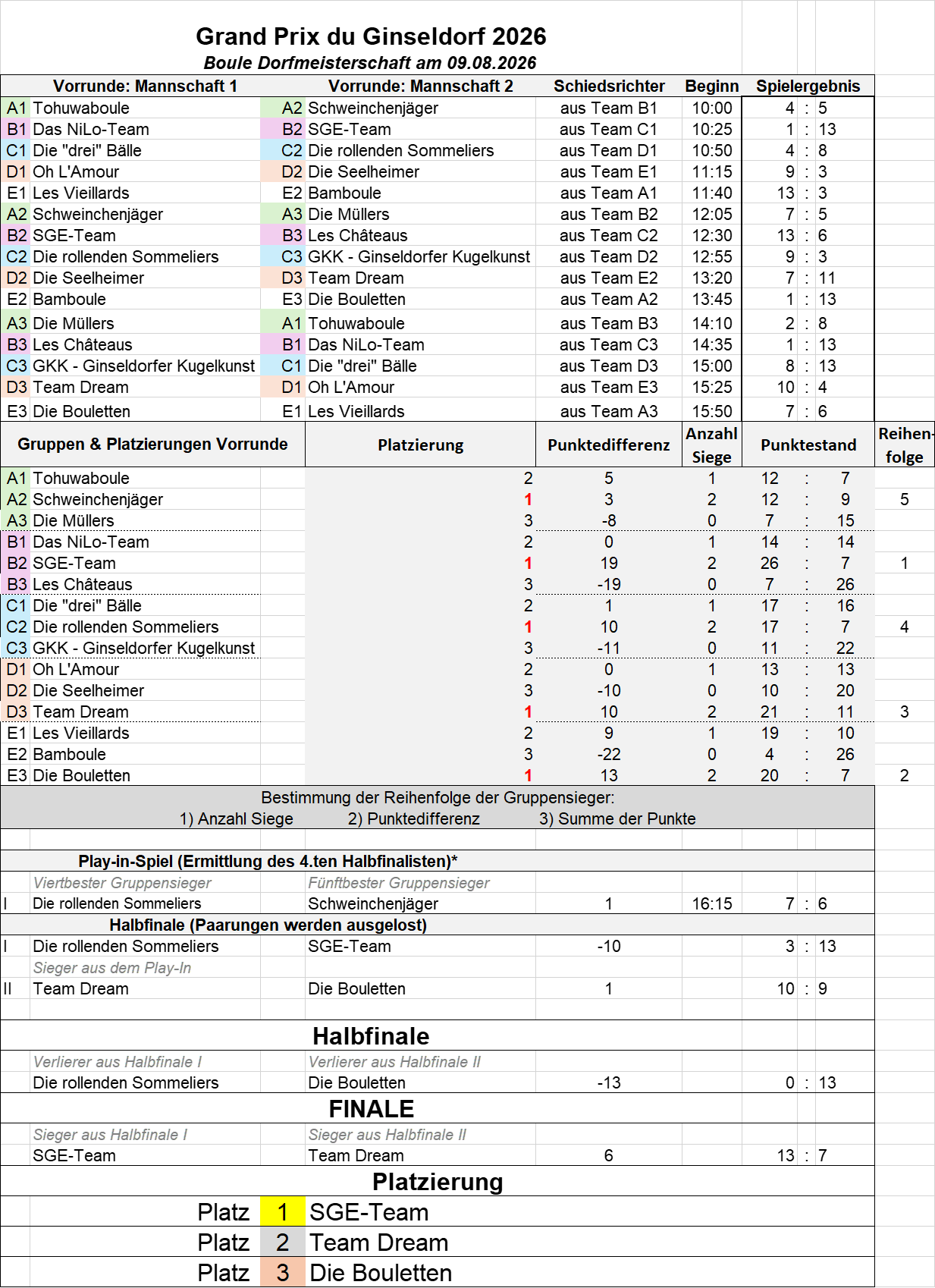Click the SGE-Team winner name at Platz 1
Image resolution: width=935 pixels, height=1288 pixels.
[x=369, y=1212]
